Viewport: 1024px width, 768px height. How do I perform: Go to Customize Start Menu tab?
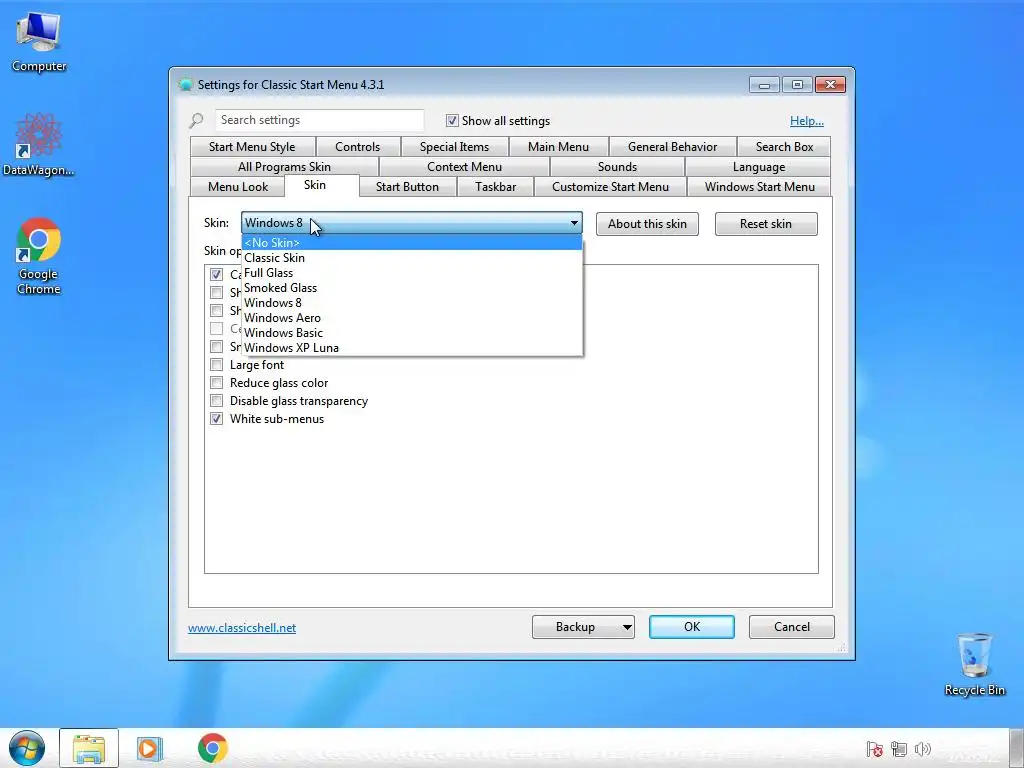coord(611,187)
